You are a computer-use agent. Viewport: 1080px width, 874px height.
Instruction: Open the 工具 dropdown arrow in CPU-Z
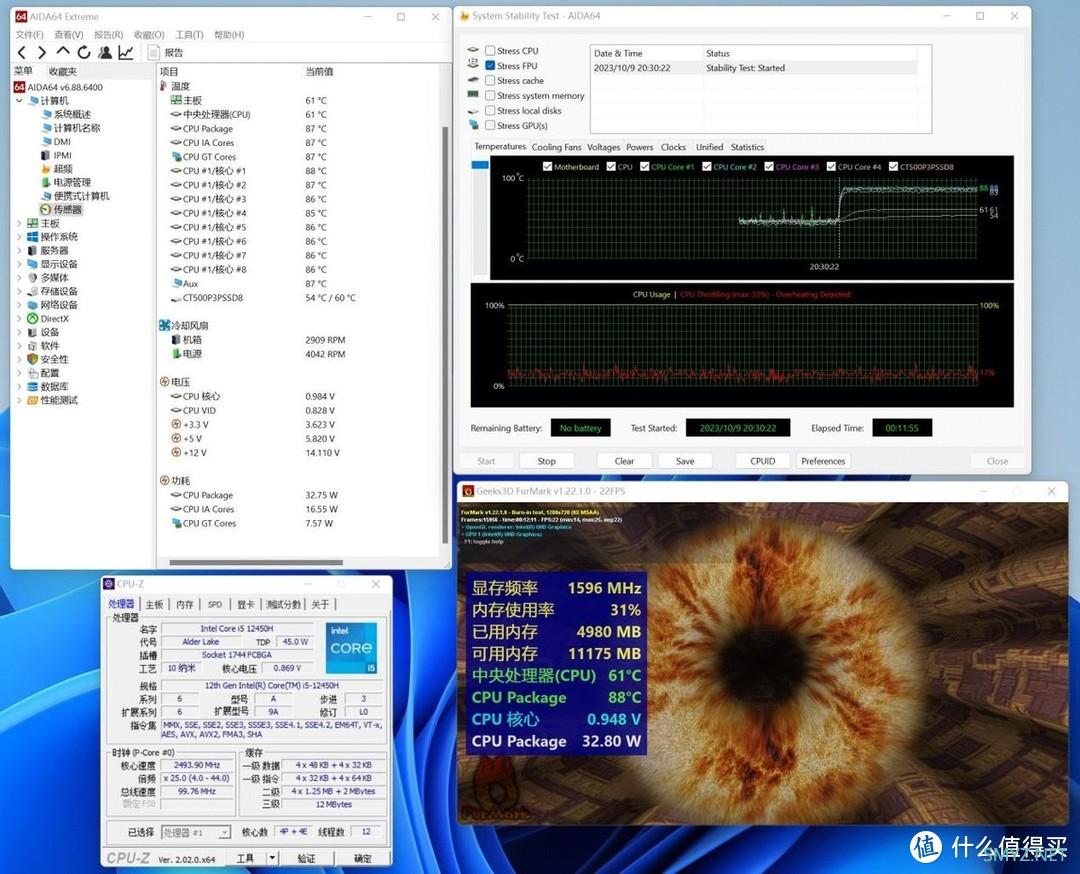(272, 858)
